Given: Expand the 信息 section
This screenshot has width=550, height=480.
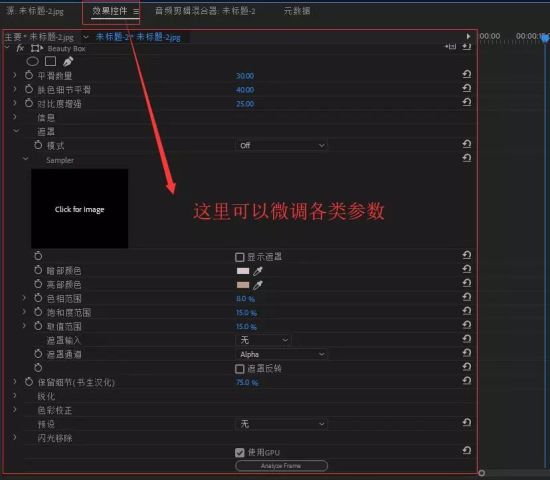Looking at the screenshot, I should [x=15, y=117].
